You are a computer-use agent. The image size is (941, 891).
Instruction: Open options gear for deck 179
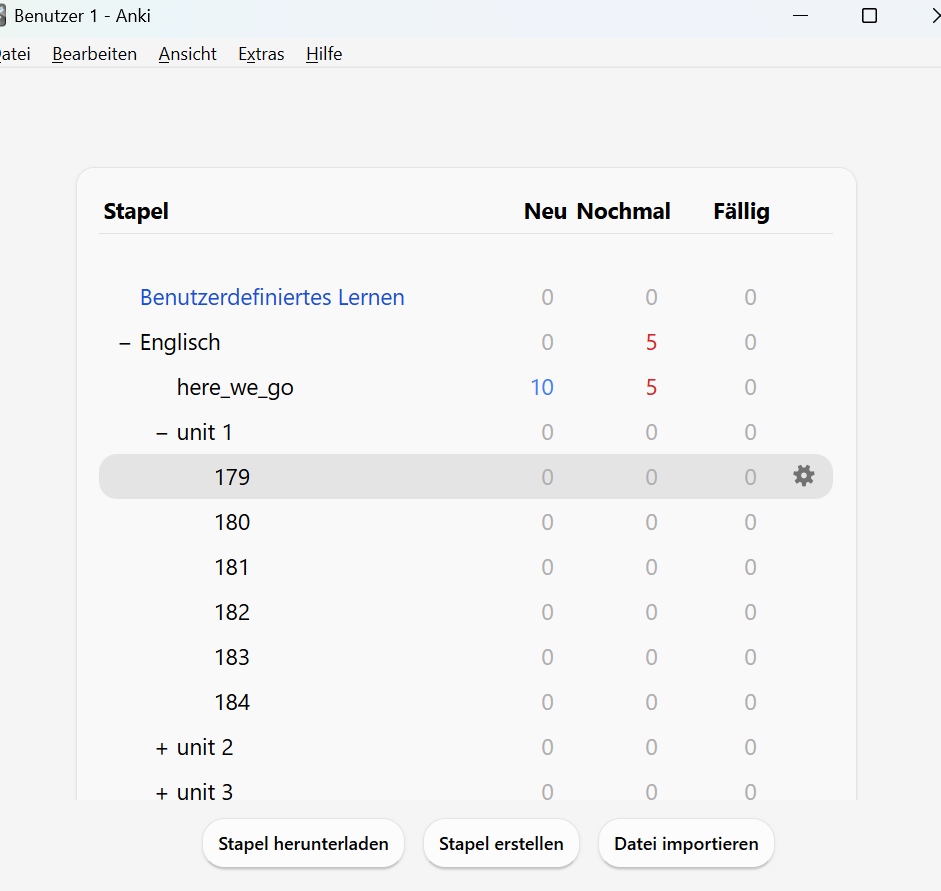pos(804,476)
